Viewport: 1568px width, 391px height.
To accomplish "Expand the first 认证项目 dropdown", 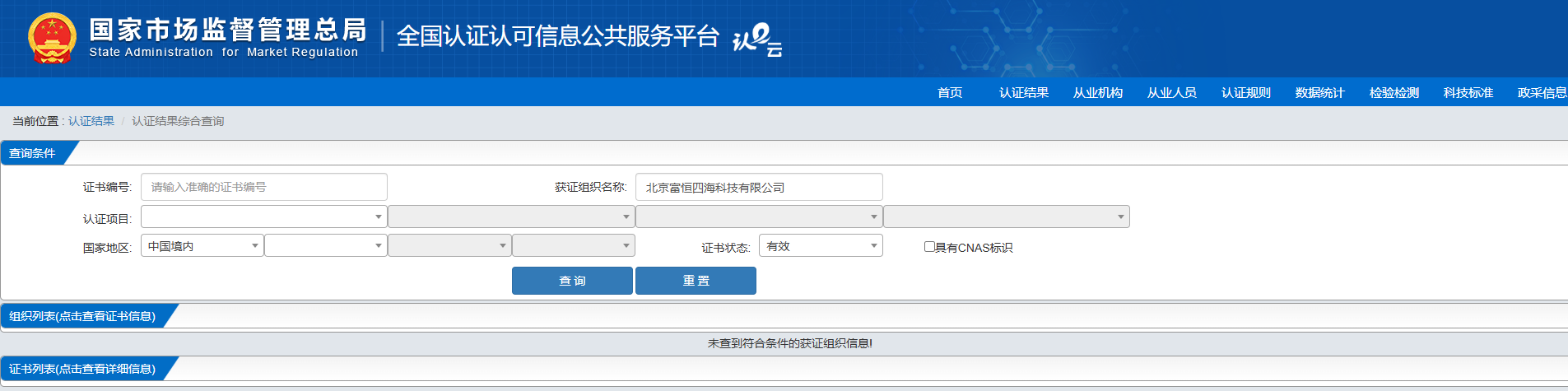I will [264, 216].
